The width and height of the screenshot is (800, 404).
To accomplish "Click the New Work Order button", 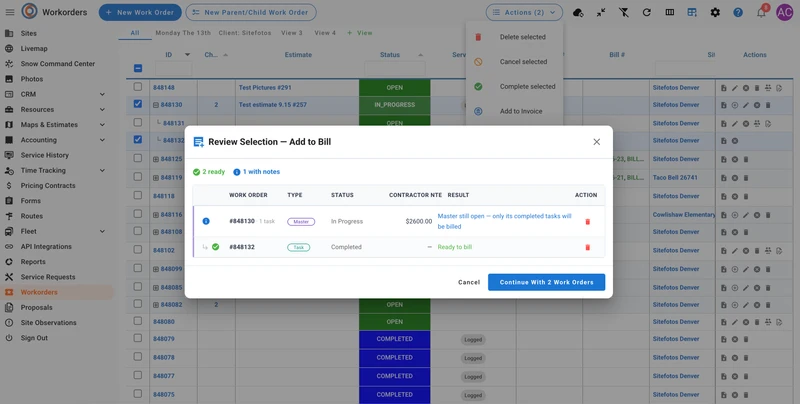I will [x=140, y=12].
